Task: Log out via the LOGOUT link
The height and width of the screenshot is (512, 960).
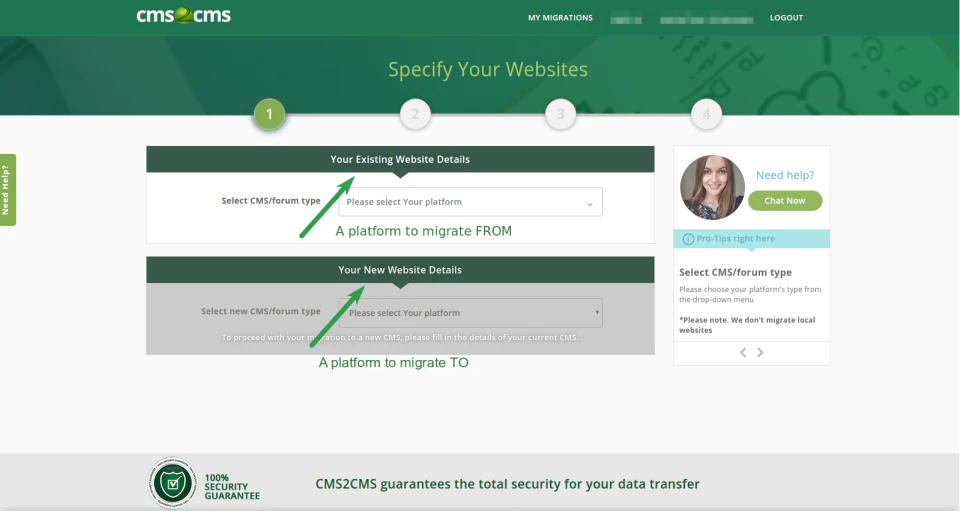Action: coord(786,18)
